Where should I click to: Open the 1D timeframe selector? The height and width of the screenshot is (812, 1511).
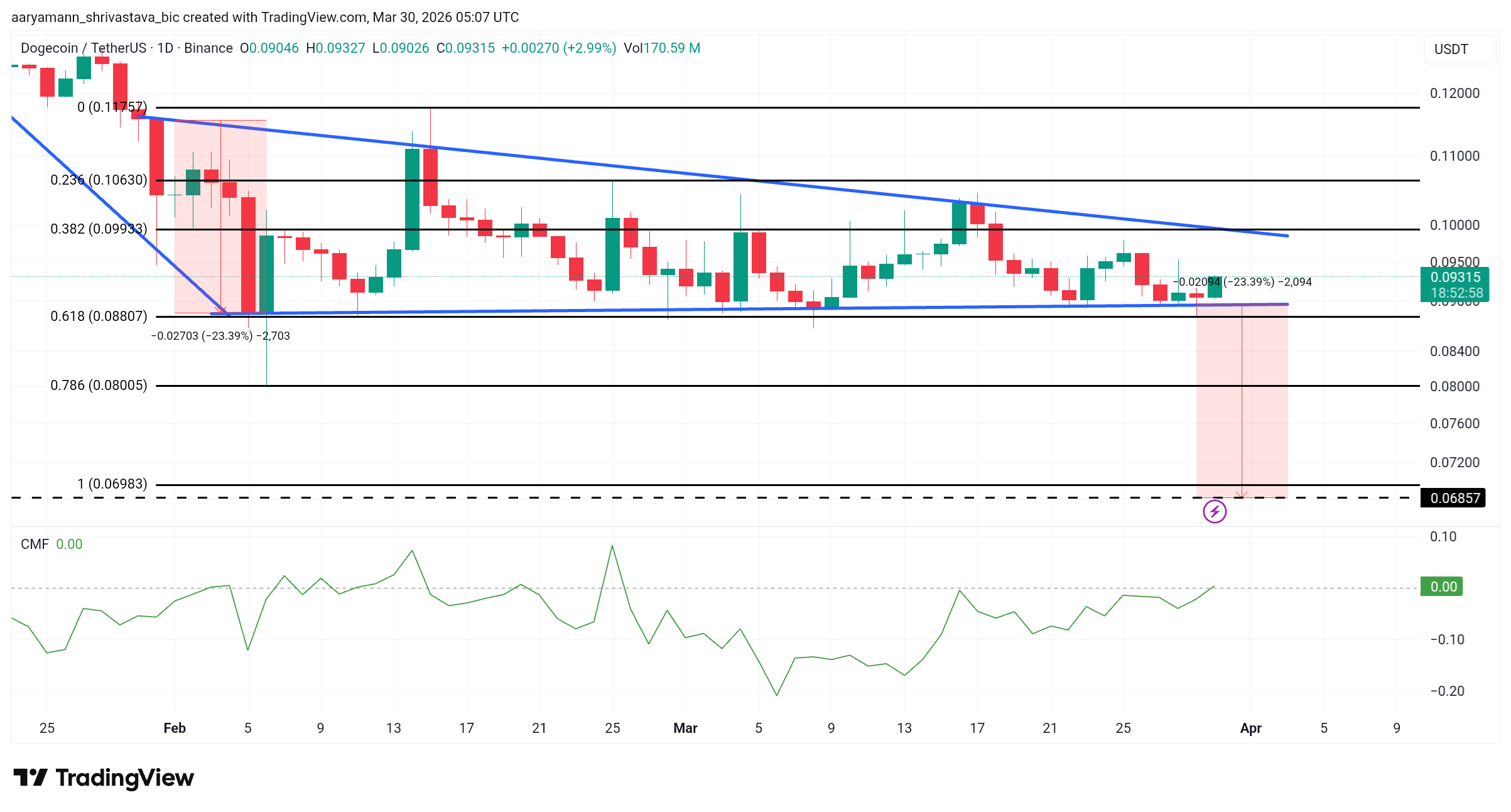(x=165, y=48)
